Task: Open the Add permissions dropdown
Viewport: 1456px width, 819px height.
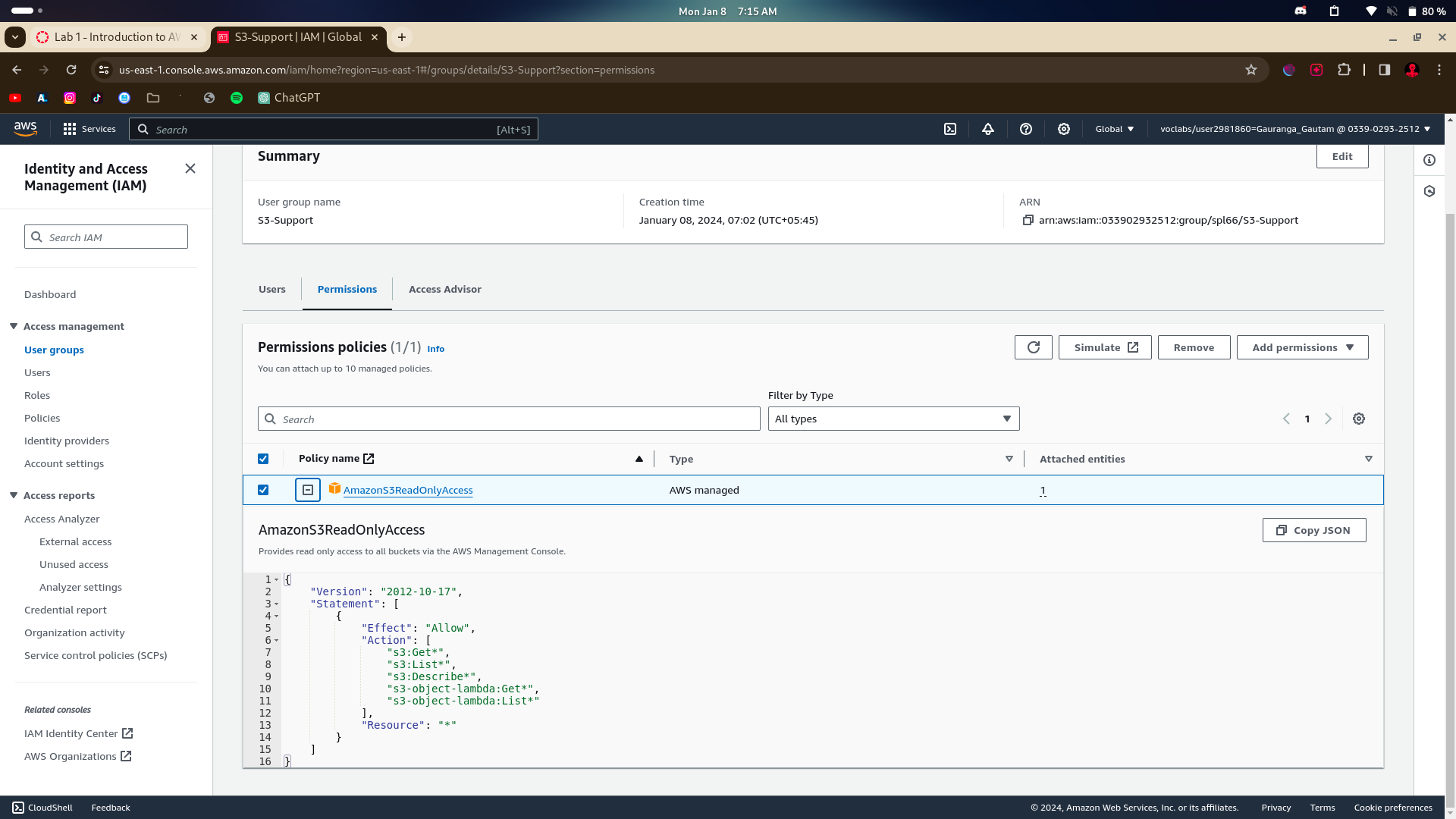Action: pos(1302,347)
